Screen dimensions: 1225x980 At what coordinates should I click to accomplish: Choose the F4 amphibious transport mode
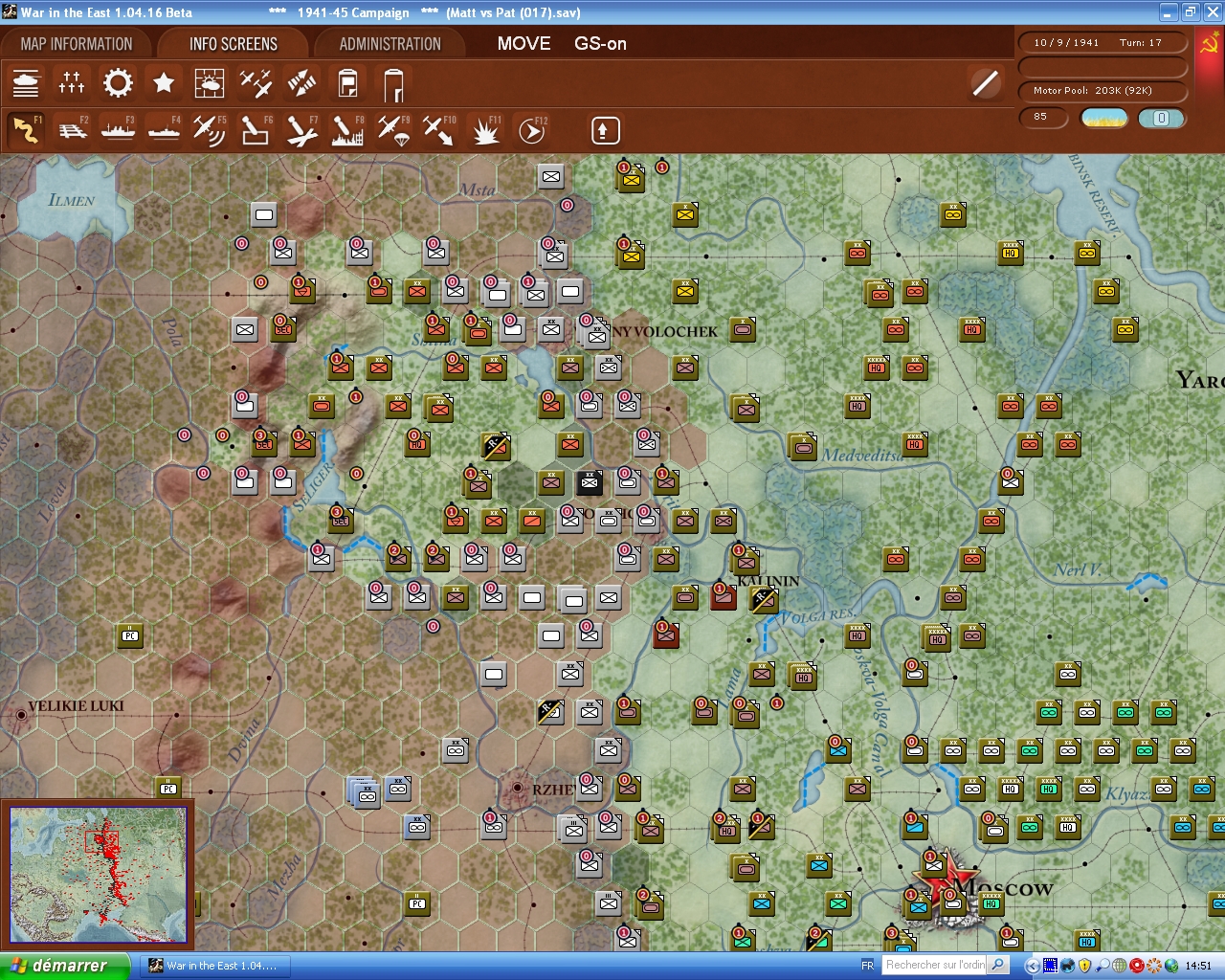coord(165,129)
